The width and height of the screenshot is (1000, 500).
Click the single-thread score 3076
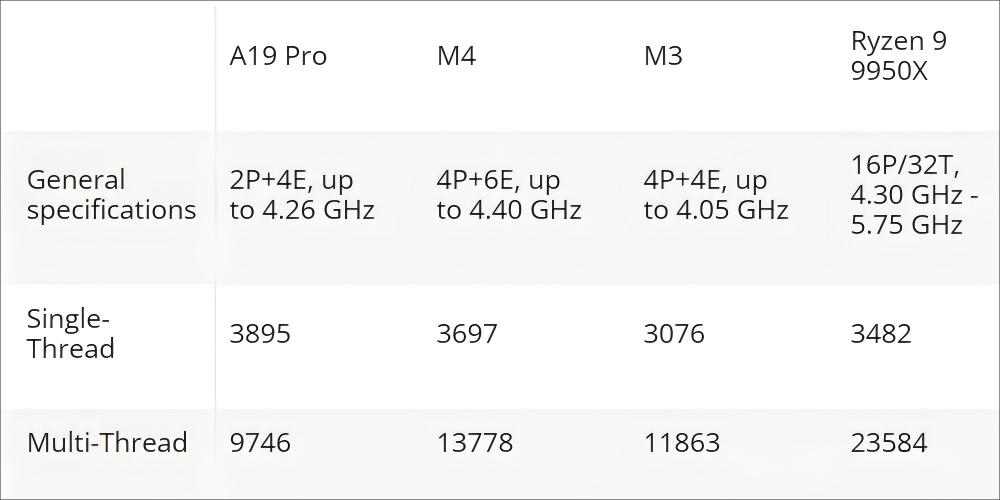click(674, 334)
